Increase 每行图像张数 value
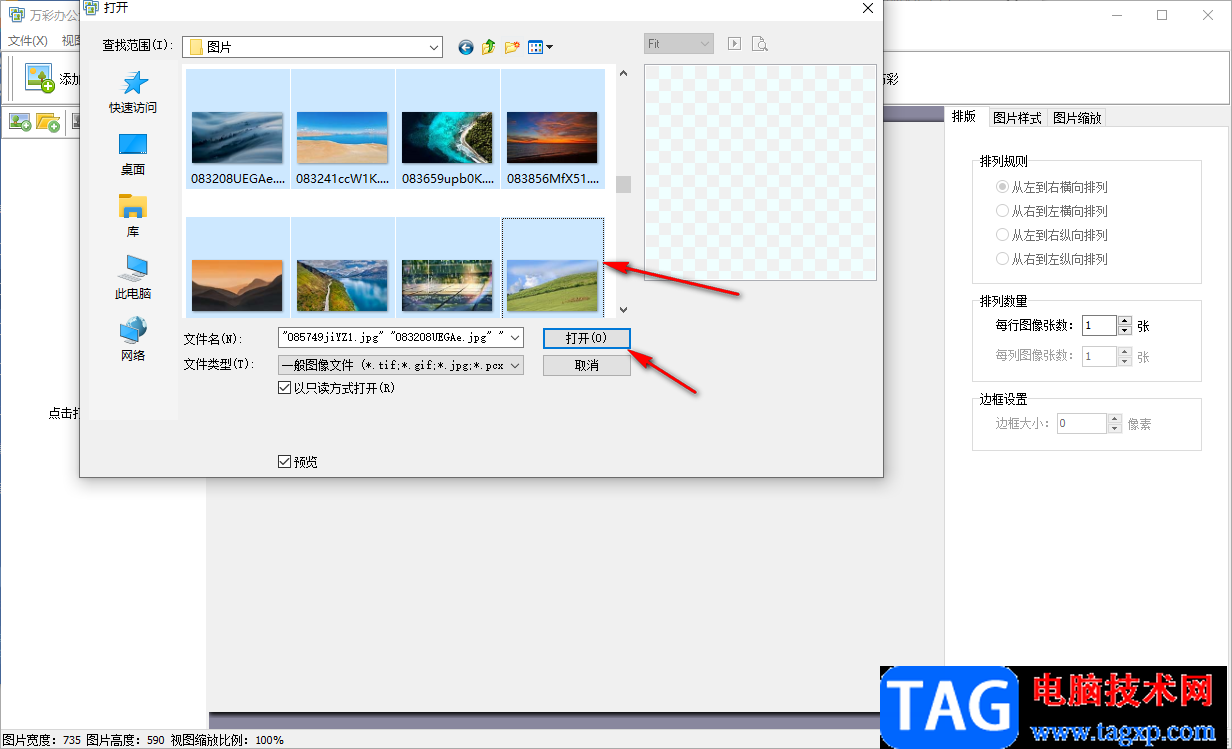This screenshot has height=749, width=1232. [x=1125, y=320]
